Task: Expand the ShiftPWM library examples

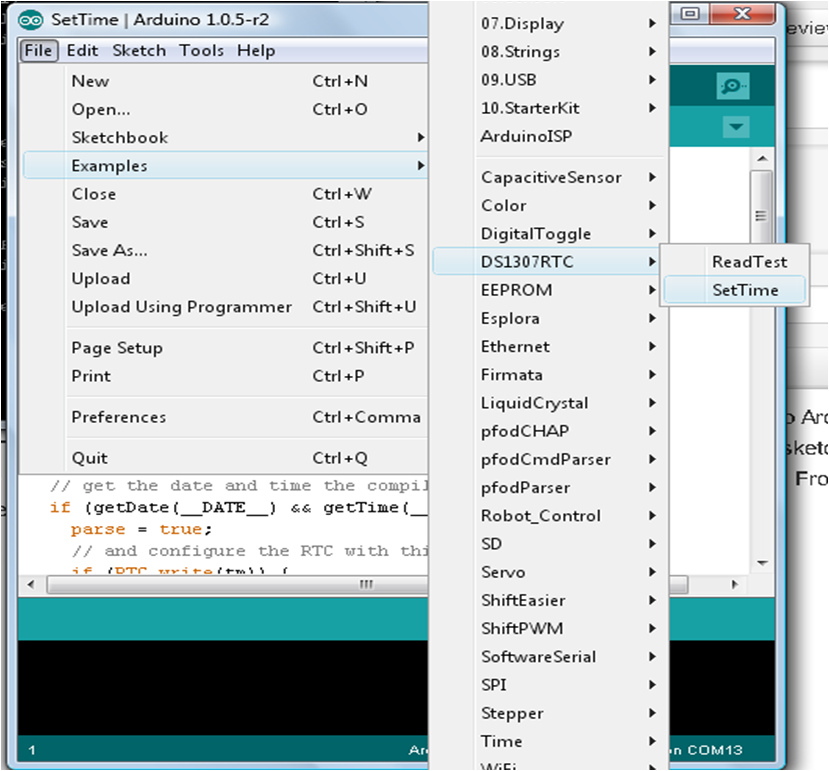Action: pos(548,629)
